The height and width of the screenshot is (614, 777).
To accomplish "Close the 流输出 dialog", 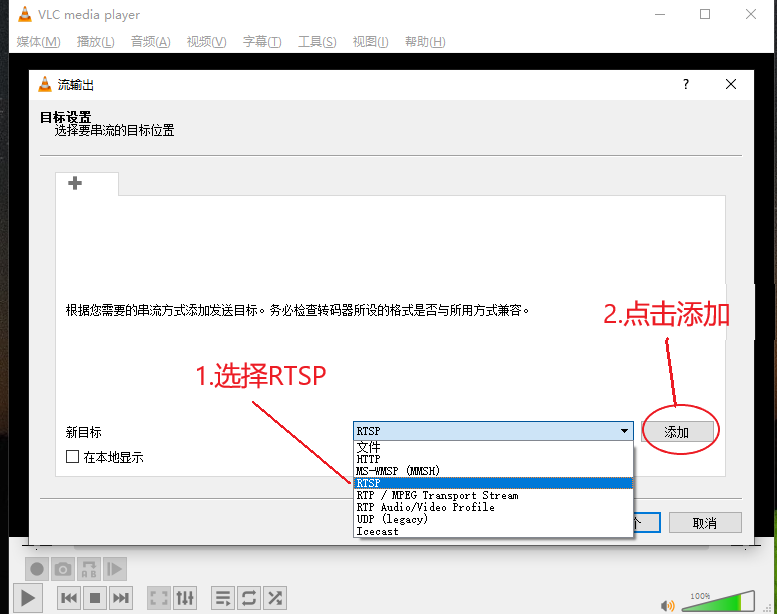I will point(731,84).
